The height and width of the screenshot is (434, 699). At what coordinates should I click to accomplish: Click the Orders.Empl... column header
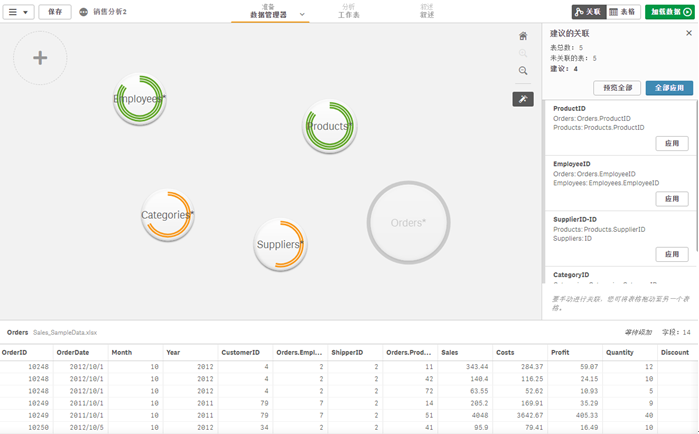click(300, 352)
